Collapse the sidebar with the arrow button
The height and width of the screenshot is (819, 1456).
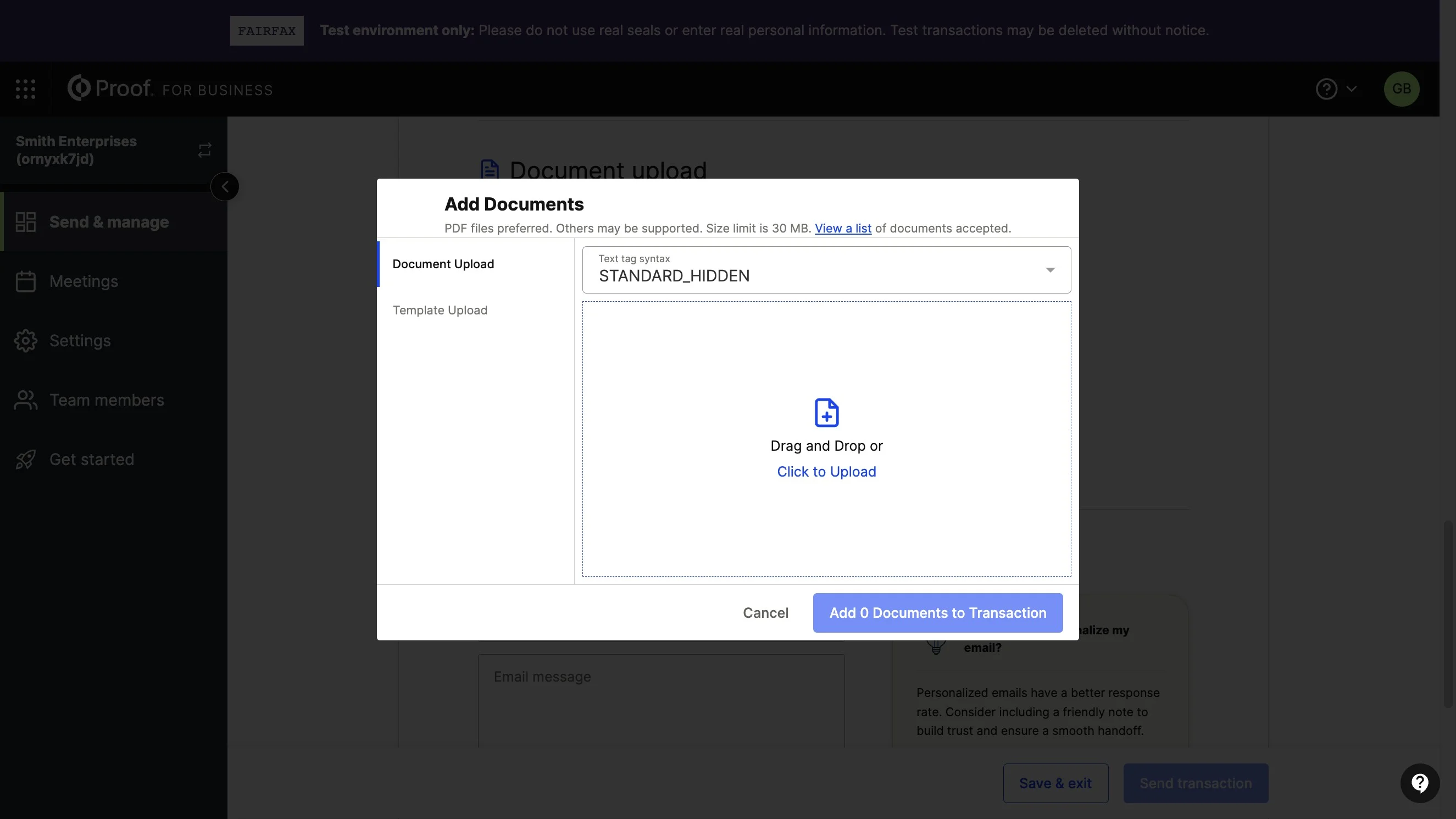pyautogui.click(x=225, y=187)
